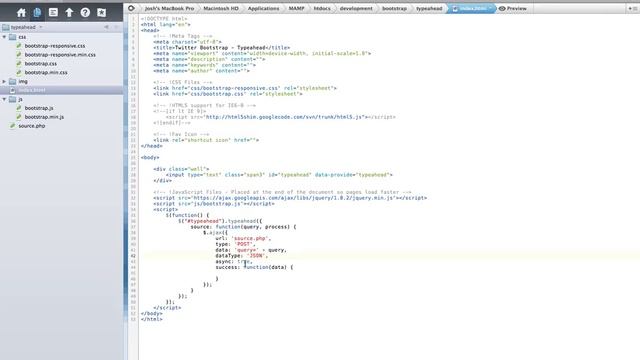Open bootstrap.min.js file

[x=44, y=117]
